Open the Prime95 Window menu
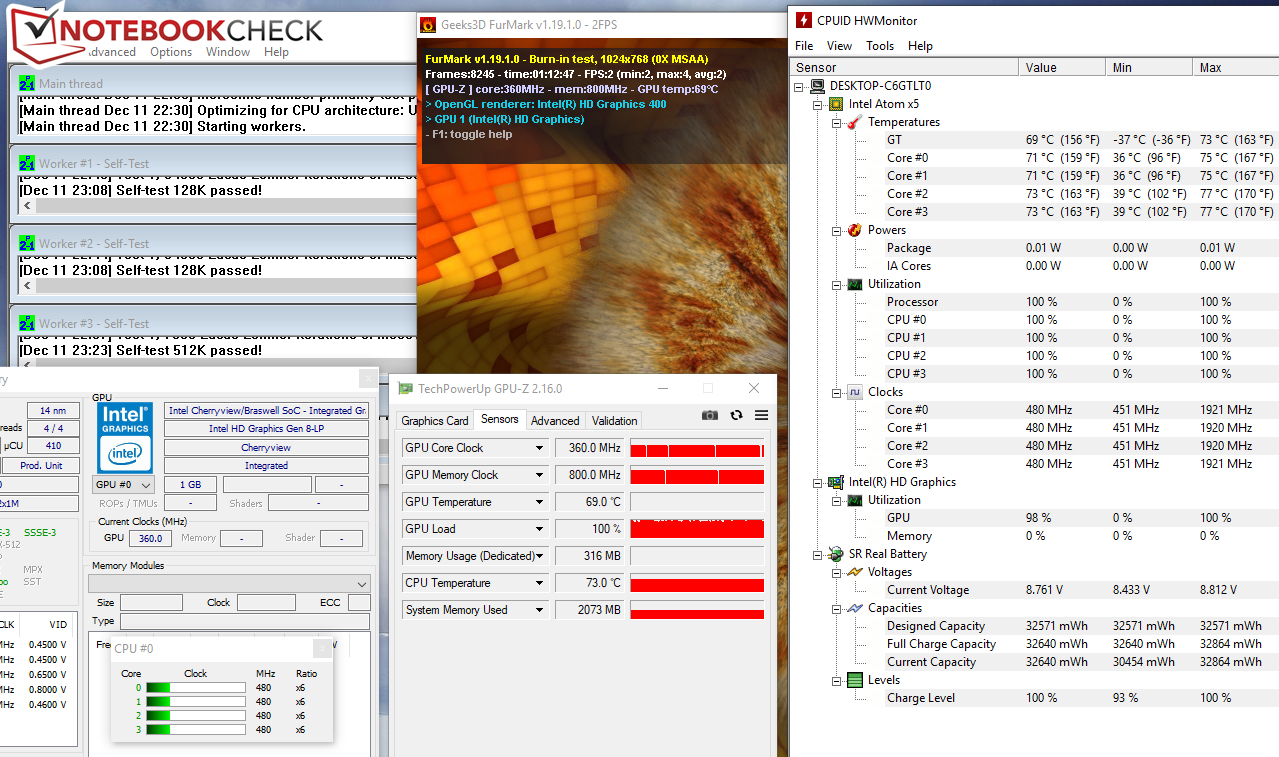Image resolution: width=1279 pixels, height=757 pixels. (x=228, y=52)
